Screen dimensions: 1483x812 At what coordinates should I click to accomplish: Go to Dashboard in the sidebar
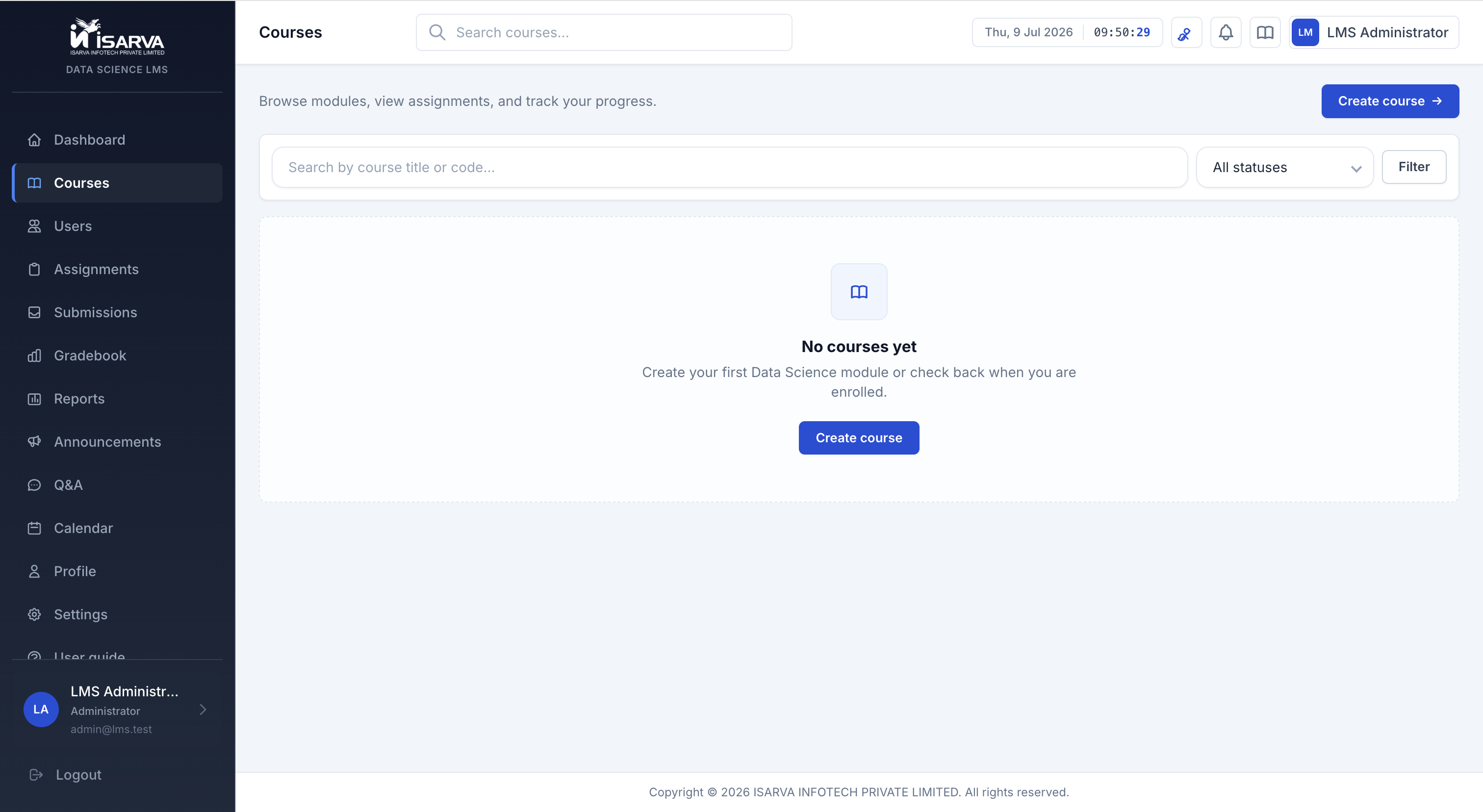tap(117, 140)
